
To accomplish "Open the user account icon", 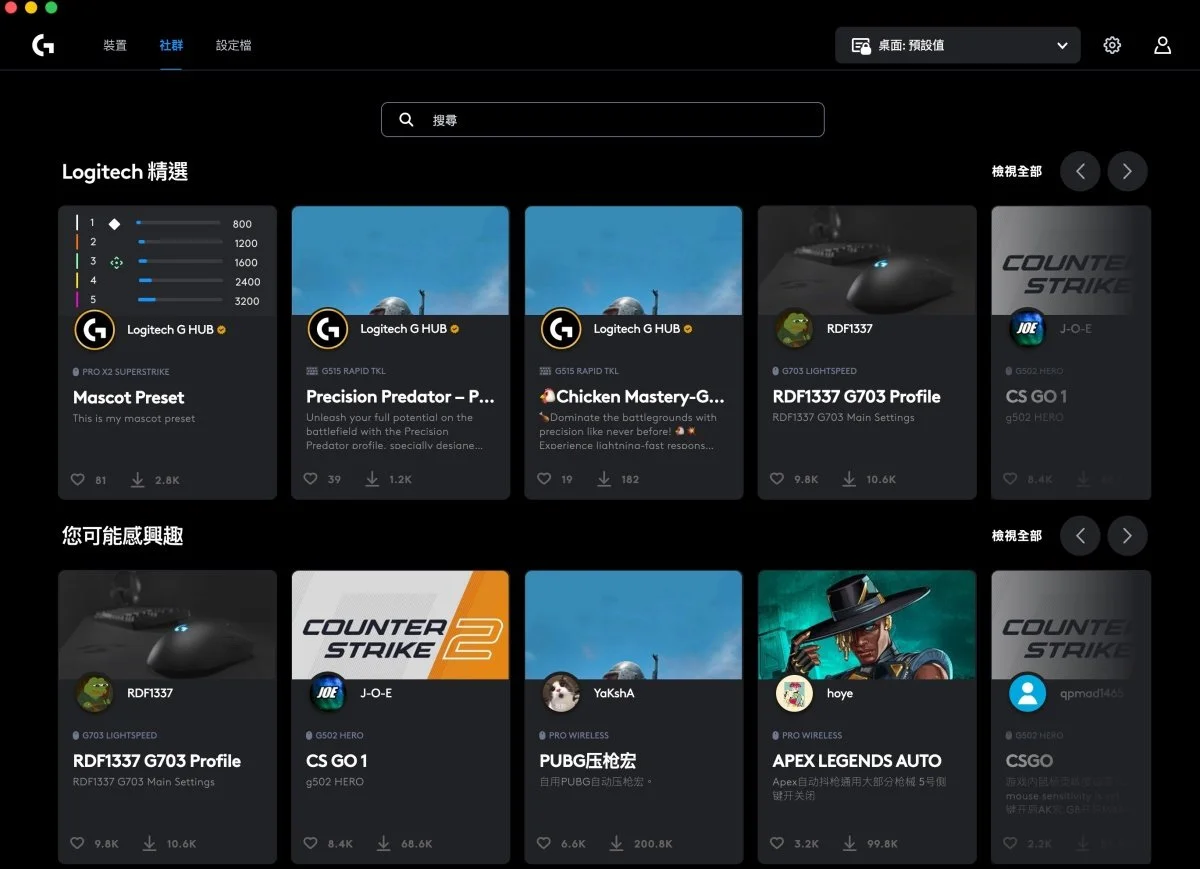I will [1162, 45].
